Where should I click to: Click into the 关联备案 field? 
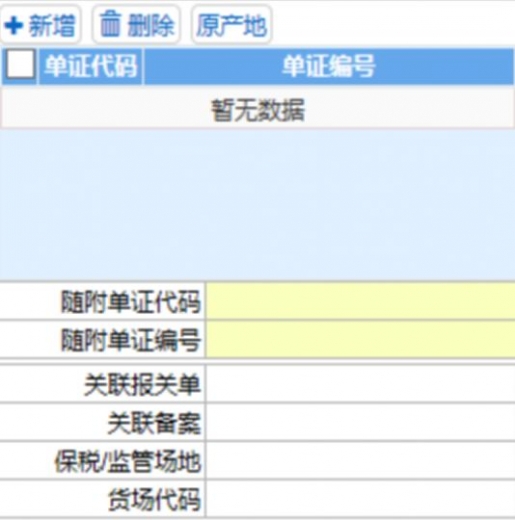(x=360, y=422)
